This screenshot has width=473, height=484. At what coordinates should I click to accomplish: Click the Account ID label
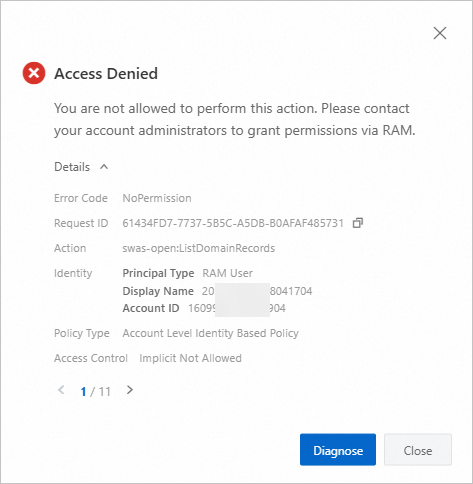click(151, 308)
